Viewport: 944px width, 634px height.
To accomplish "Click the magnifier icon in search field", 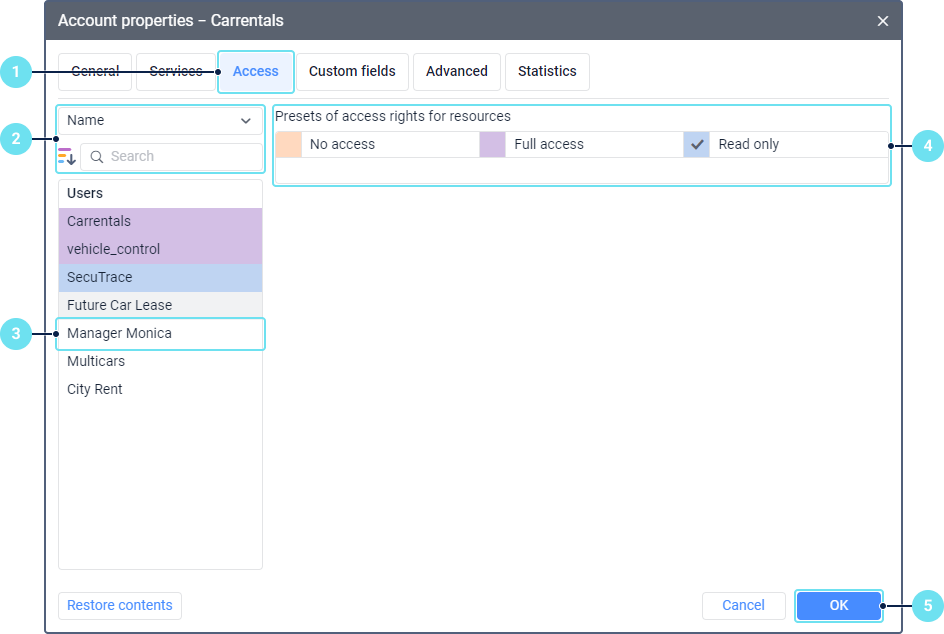I will (98, 157).
